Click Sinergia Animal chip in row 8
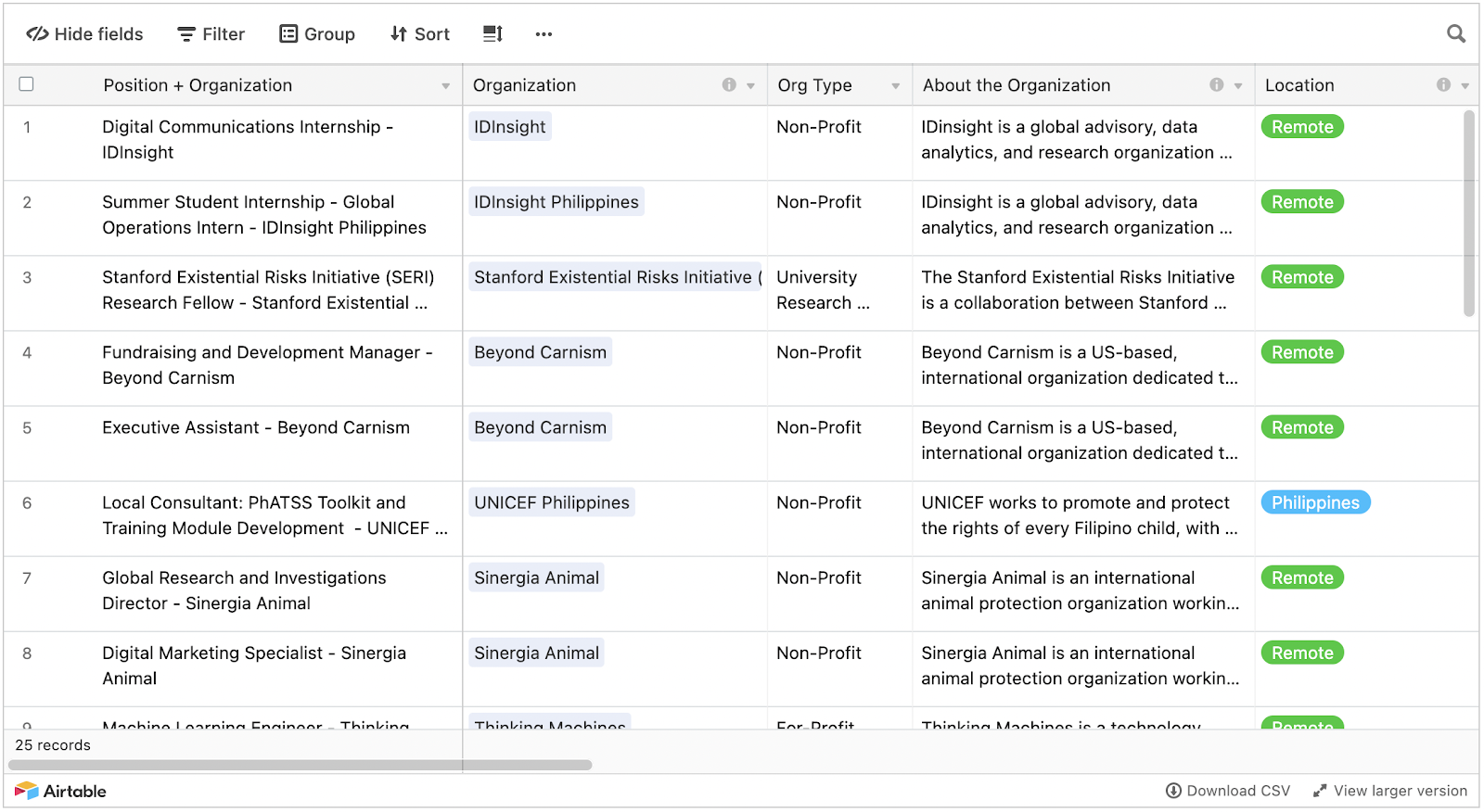The image size is (1484, 812). (537, 653)
